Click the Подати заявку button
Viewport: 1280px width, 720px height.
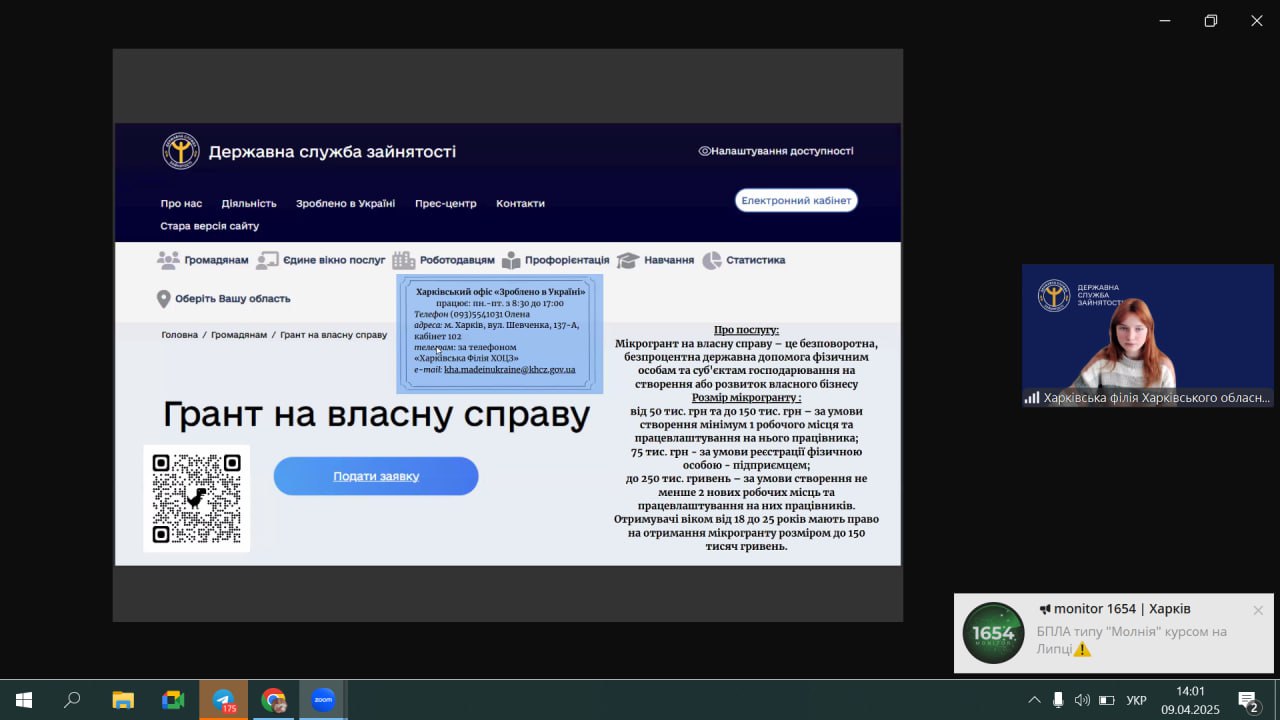[x=376, y=476]
